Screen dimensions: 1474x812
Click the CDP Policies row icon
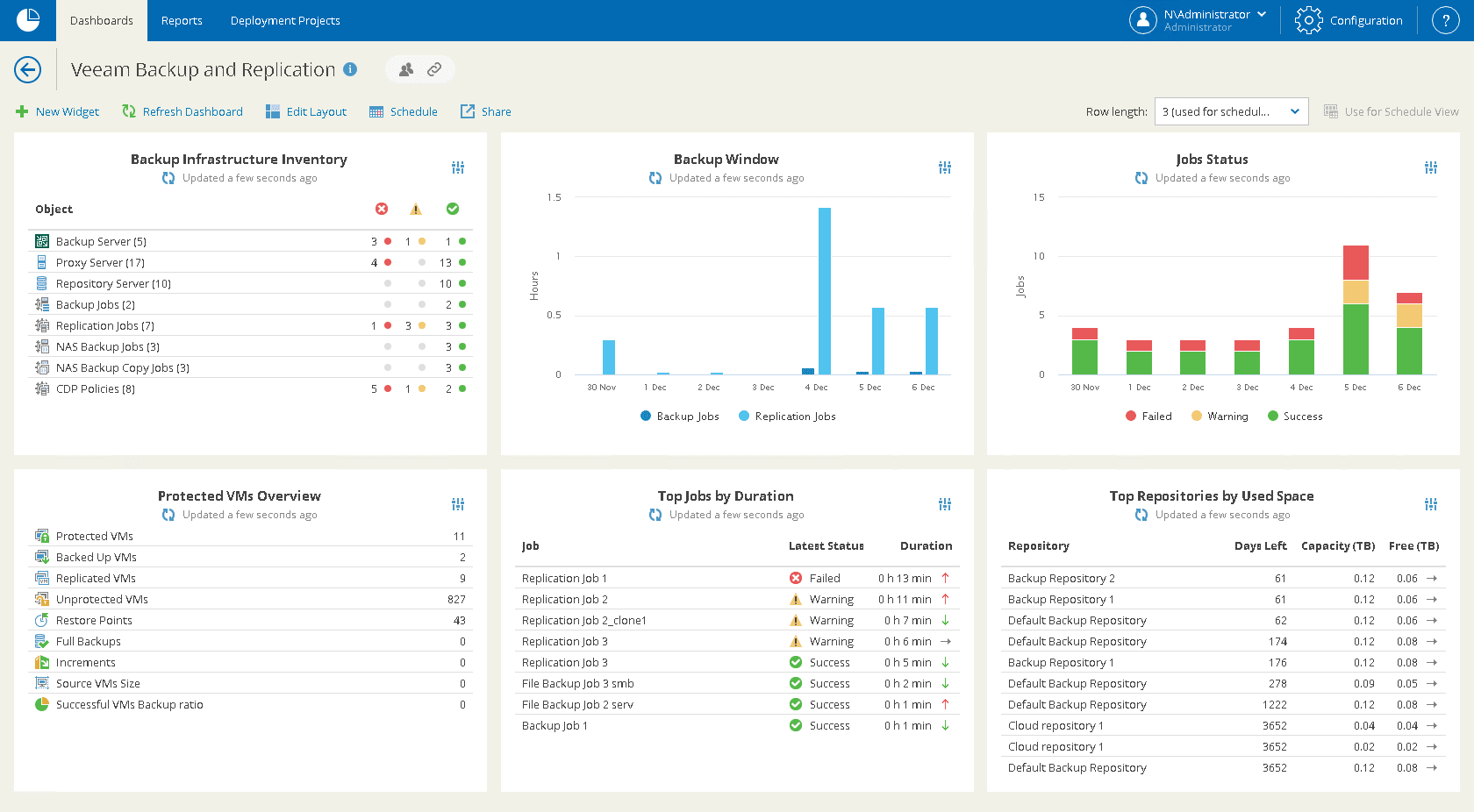(41, 388)
